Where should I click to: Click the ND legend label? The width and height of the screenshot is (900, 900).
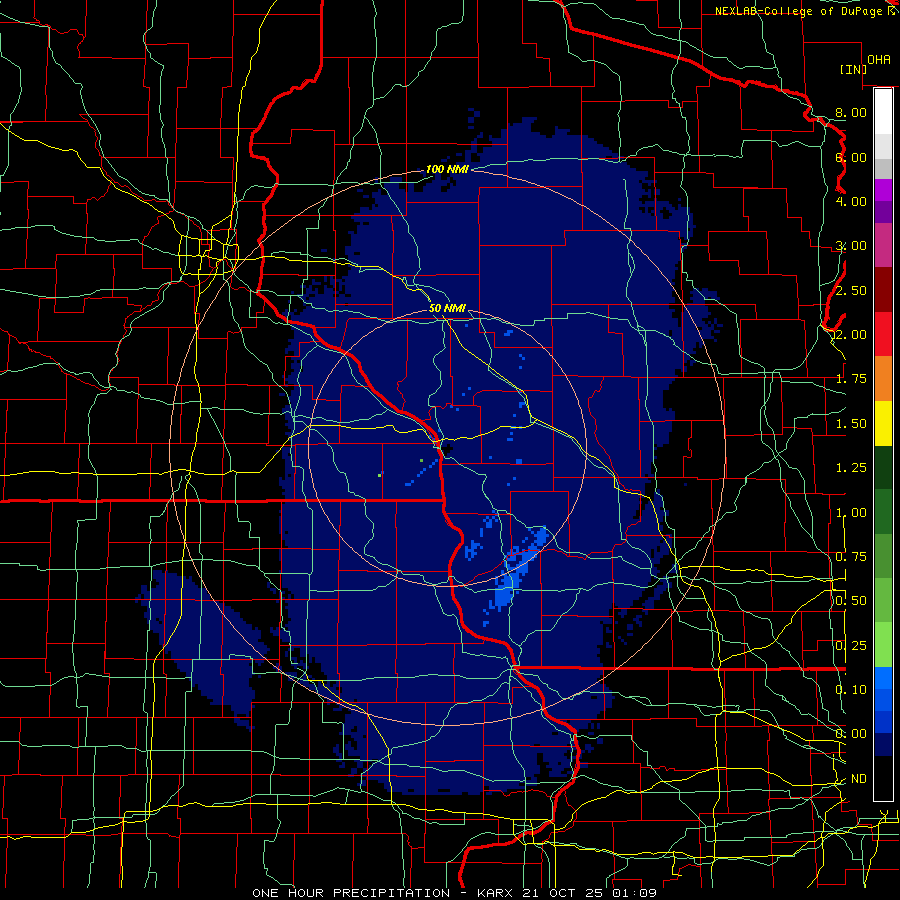click(x=859, y=779)
